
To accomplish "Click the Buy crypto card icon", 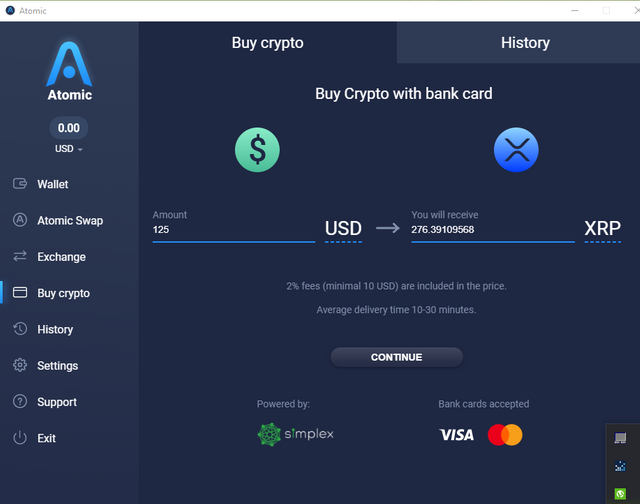I will (x=20, y=293).
